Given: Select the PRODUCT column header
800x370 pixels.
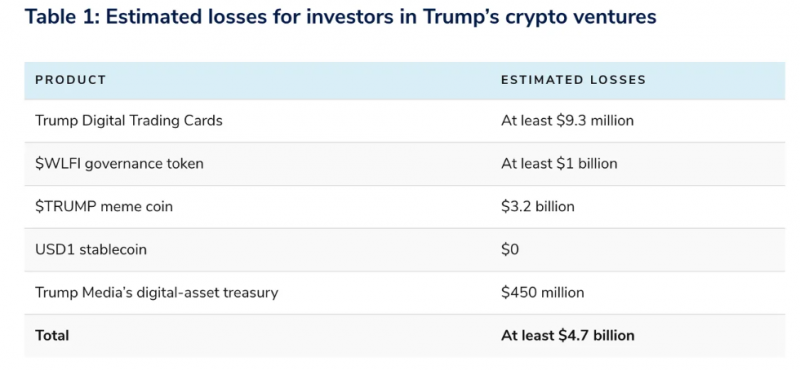Looking at the screenshot, I should pyautogui.click(x=70, y=80).
